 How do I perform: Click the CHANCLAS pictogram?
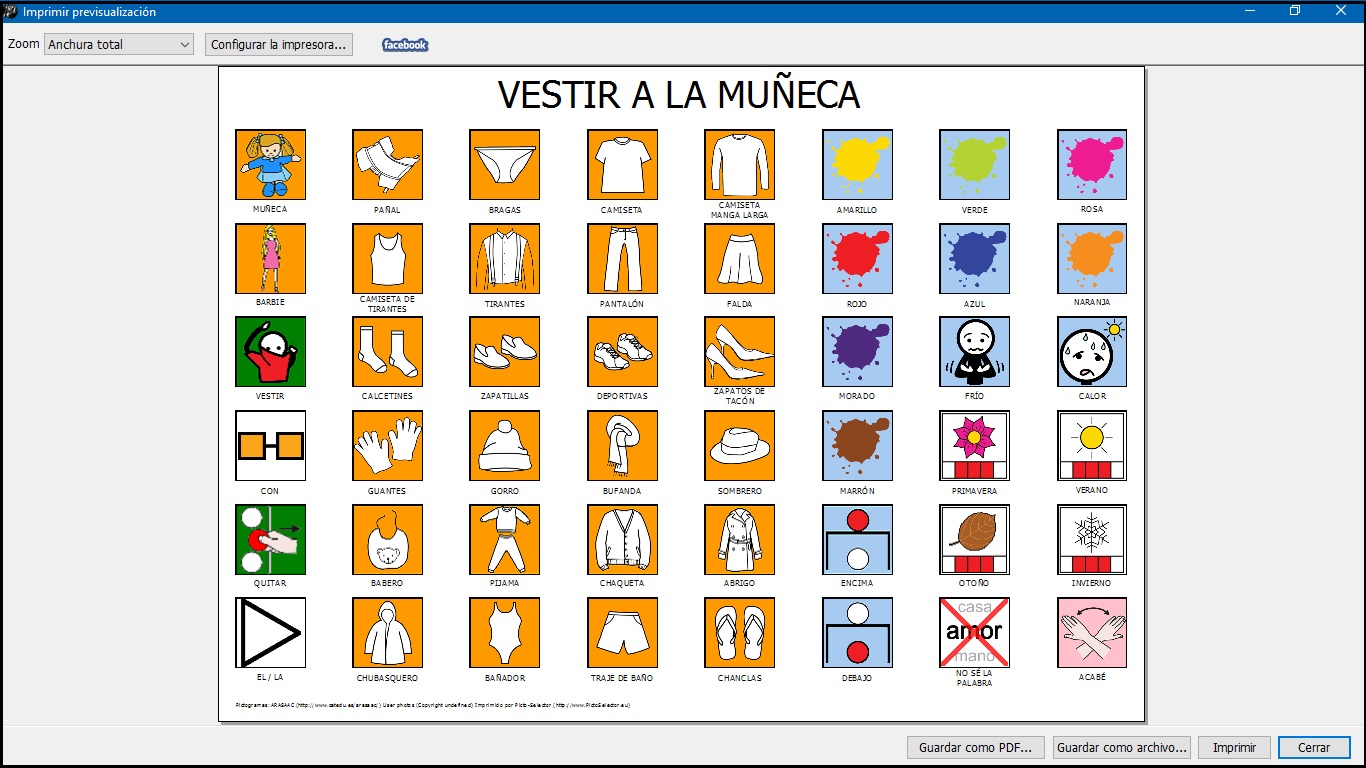click(739, 632)
